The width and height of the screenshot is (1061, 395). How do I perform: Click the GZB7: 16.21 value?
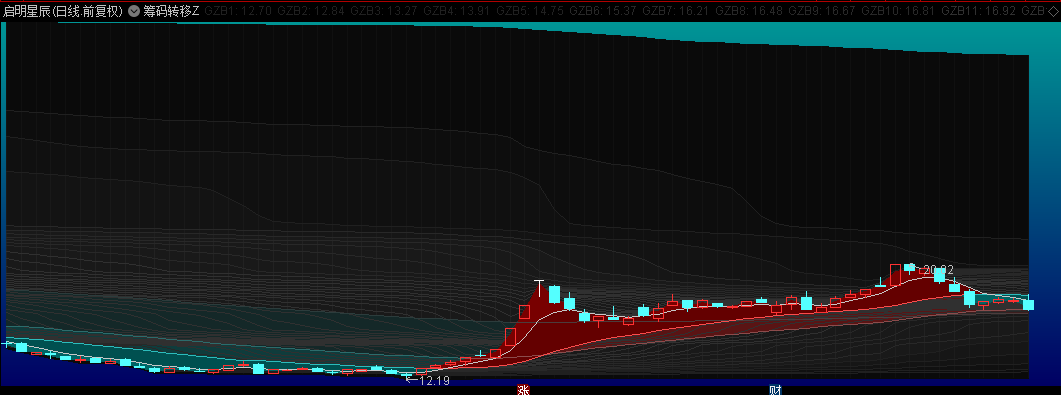[677, 11]
